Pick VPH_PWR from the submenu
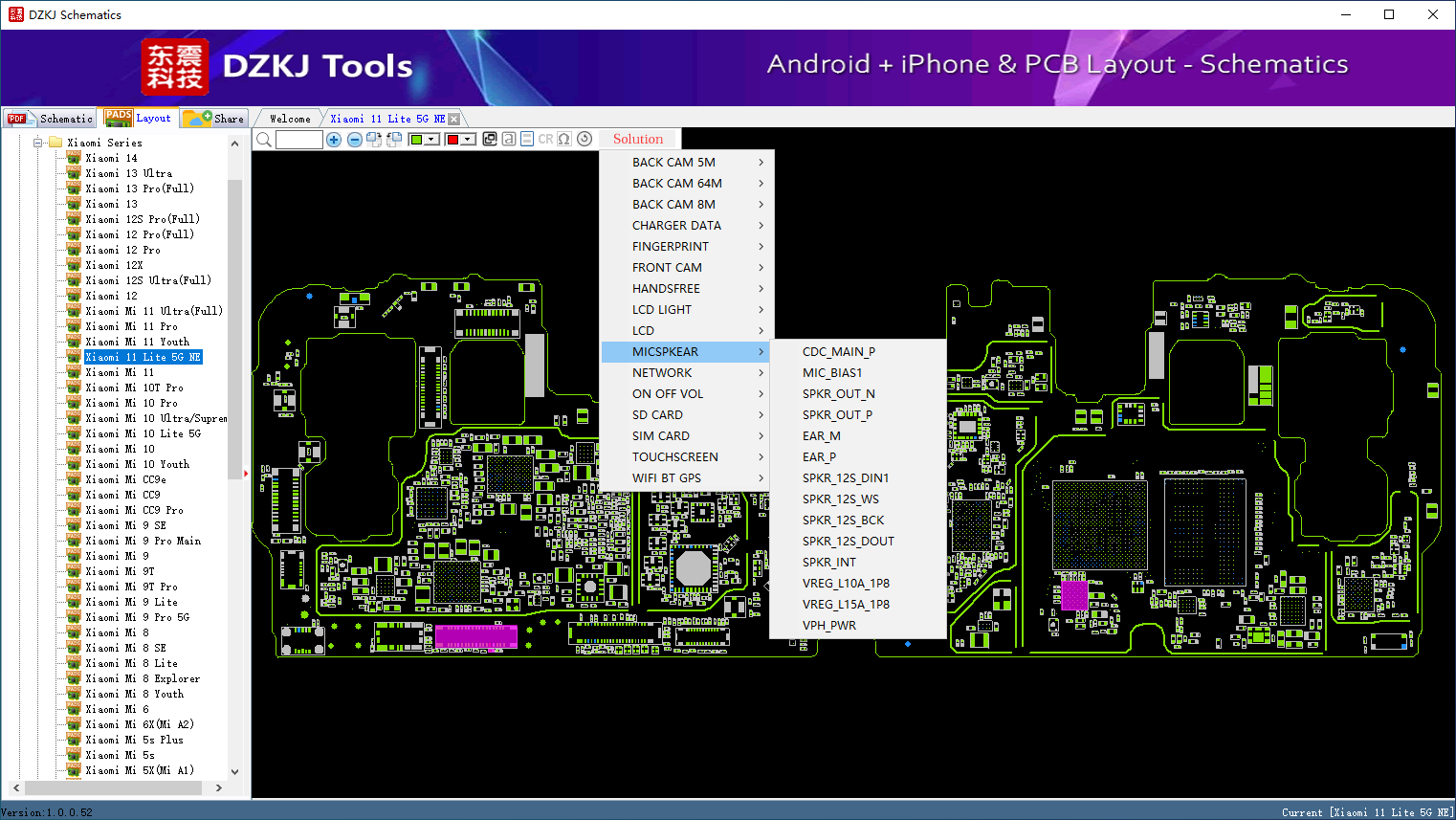 pyautogui.click(x=858, y=626)
